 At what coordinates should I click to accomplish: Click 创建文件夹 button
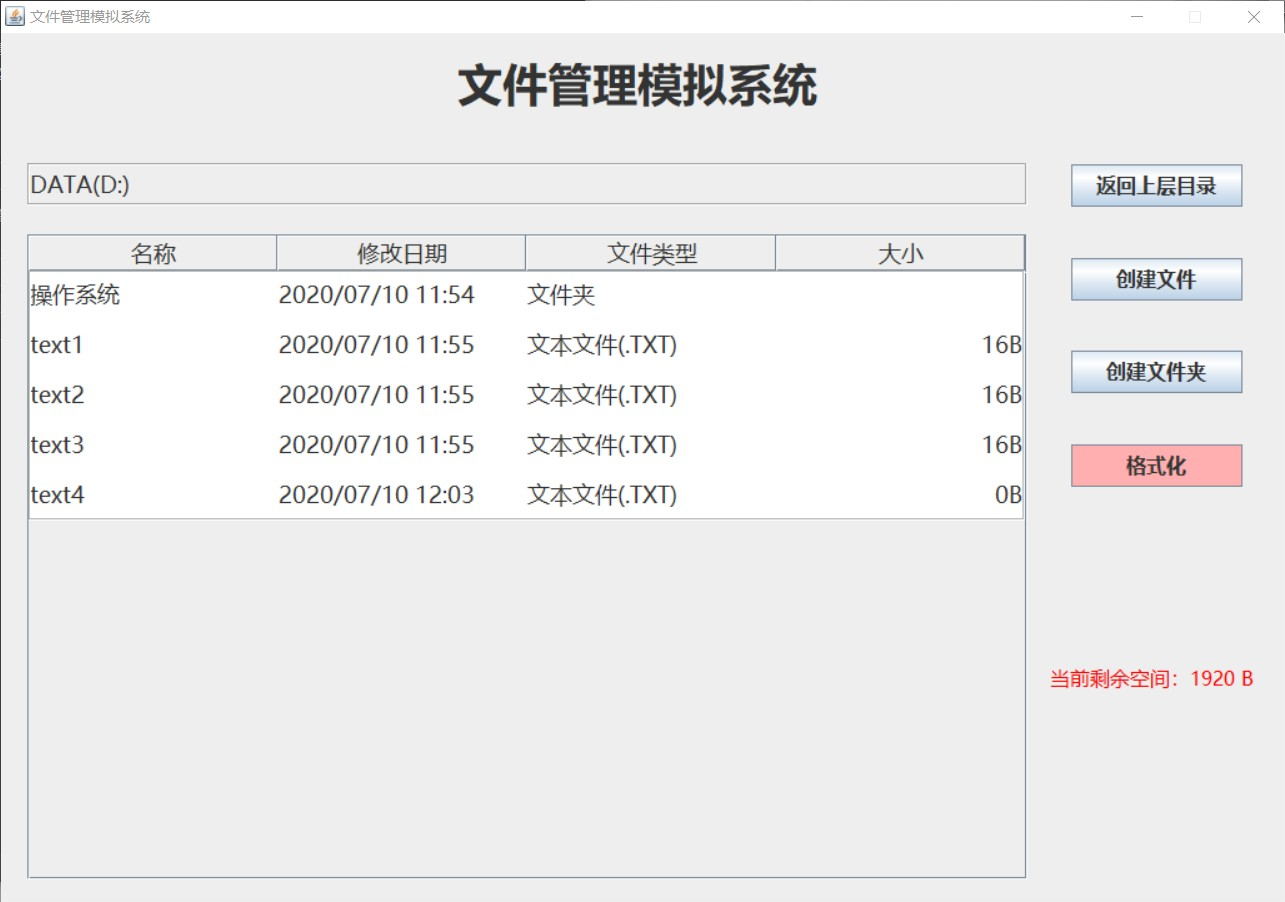[1156, 372]
